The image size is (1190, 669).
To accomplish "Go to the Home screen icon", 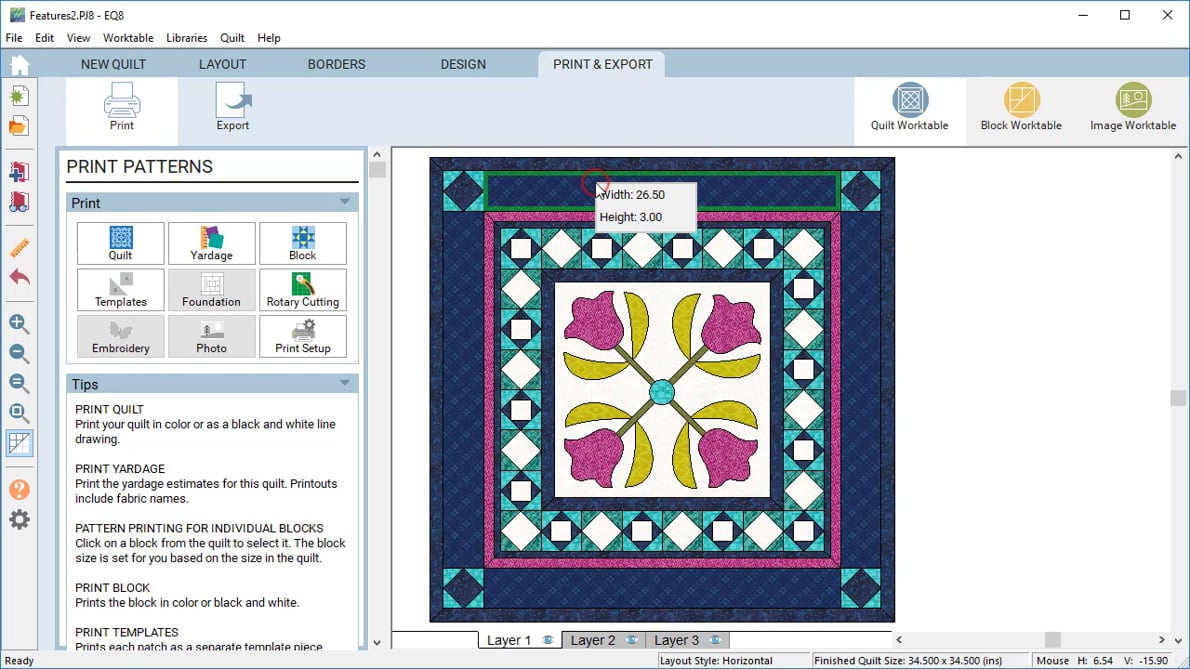I will [20, 65].
